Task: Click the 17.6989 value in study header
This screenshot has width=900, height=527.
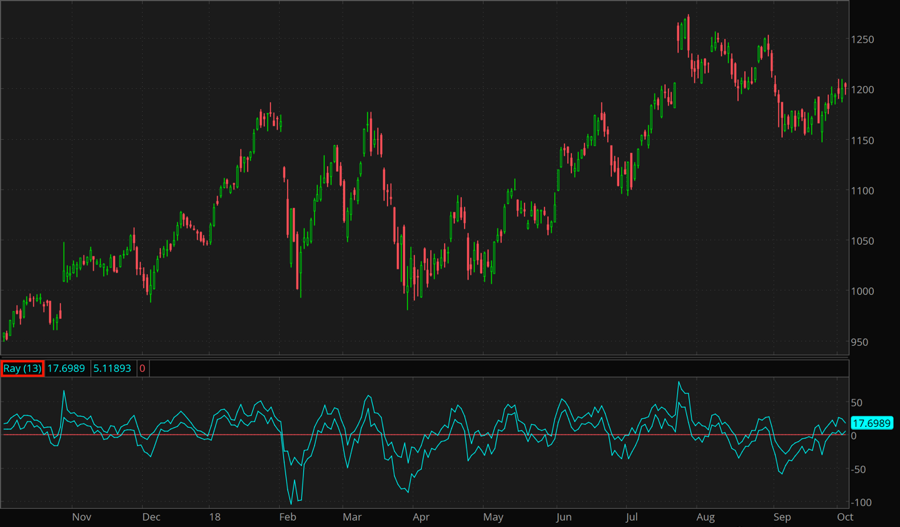Action: click(x=67, y=368)
